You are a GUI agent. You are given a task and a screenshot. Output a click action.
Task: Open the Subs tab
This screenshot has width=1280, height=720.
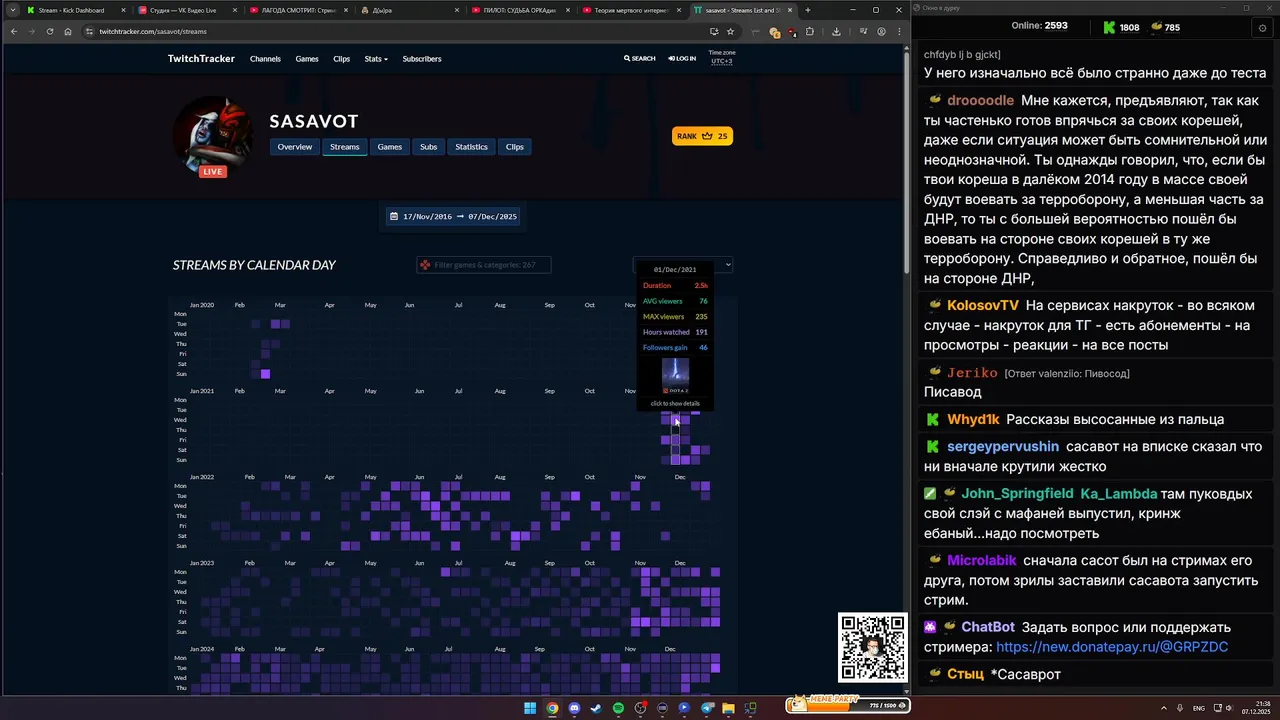pos(428,147)
